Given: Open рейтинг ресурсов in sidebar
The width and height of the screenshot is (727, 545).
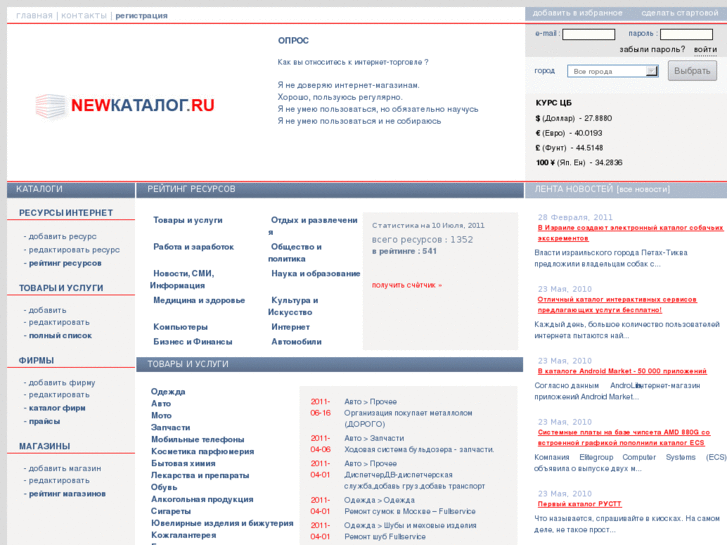Looking at the screenshot, I should pos(64,263).
